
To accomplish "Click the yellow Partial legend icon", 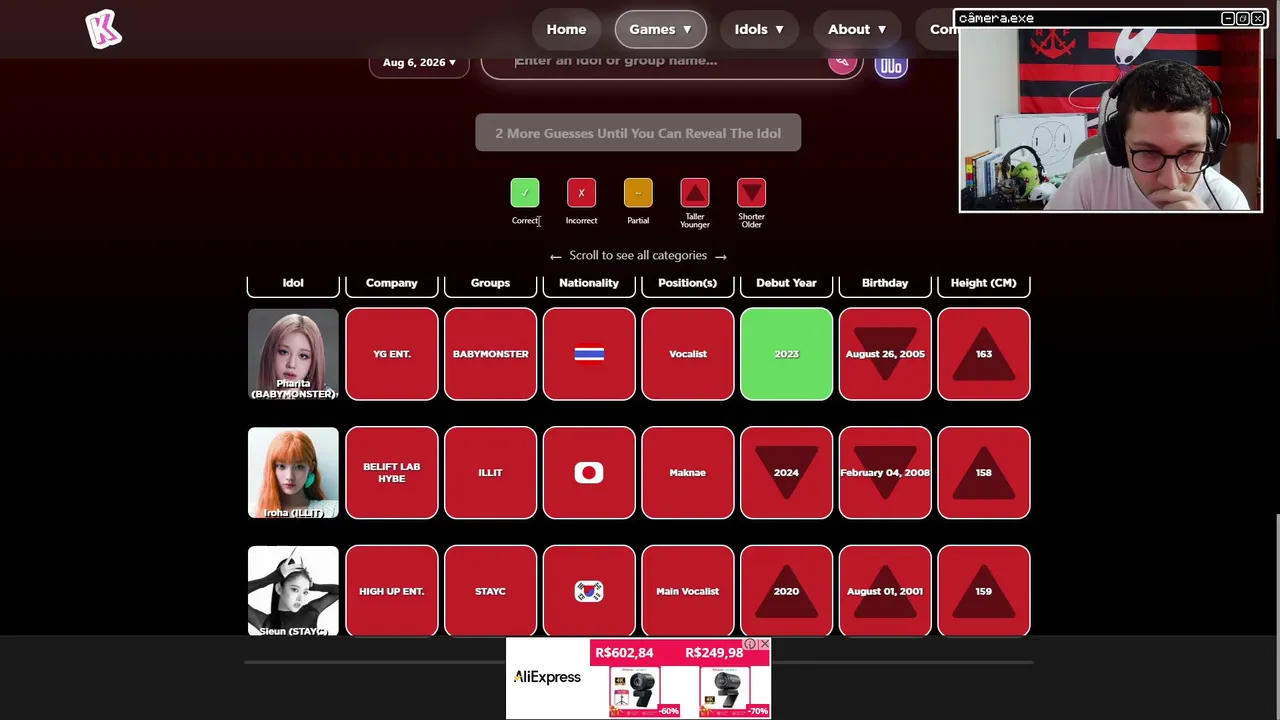I will pos(638,192).
